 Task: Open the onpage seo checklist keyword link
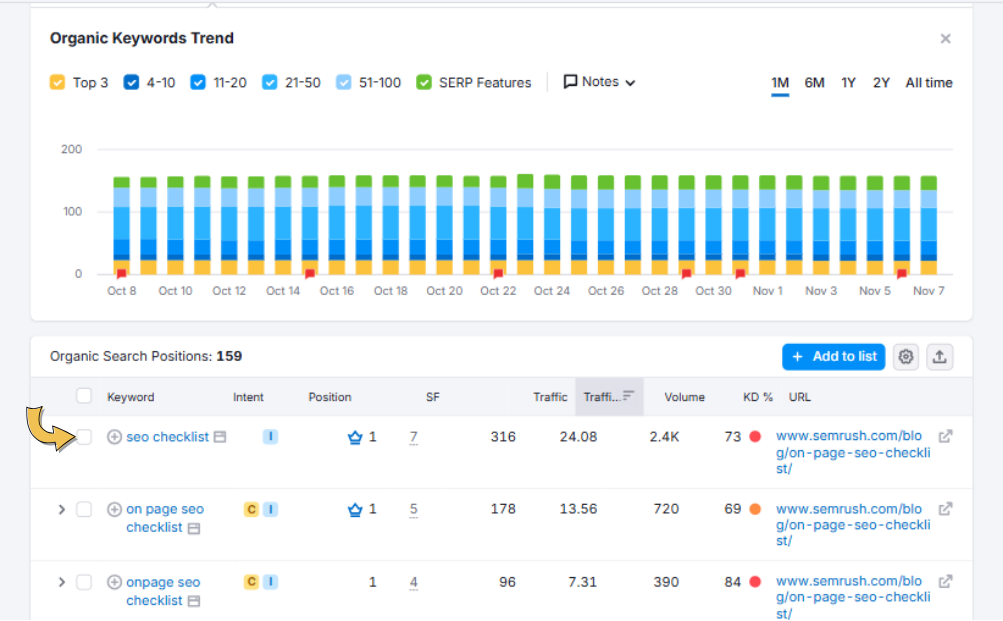point(162,591)
